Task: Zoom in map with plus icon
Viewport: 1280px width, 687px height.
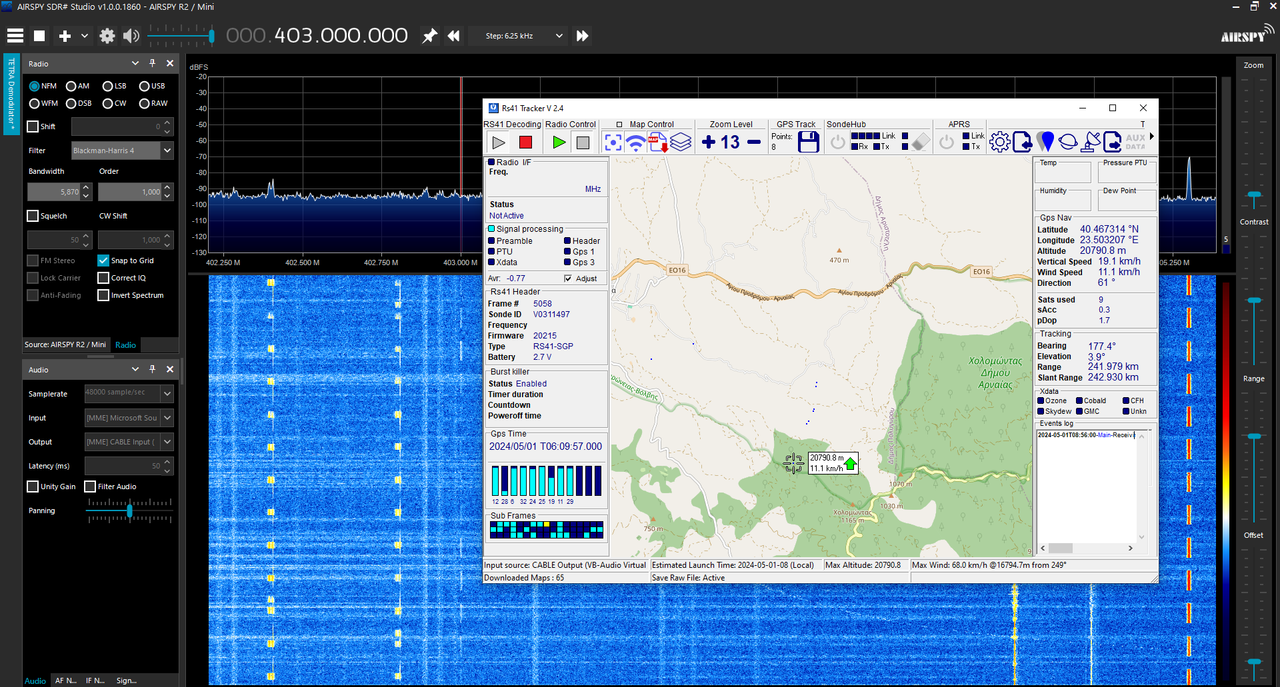Action: click(x=708, y=142)
